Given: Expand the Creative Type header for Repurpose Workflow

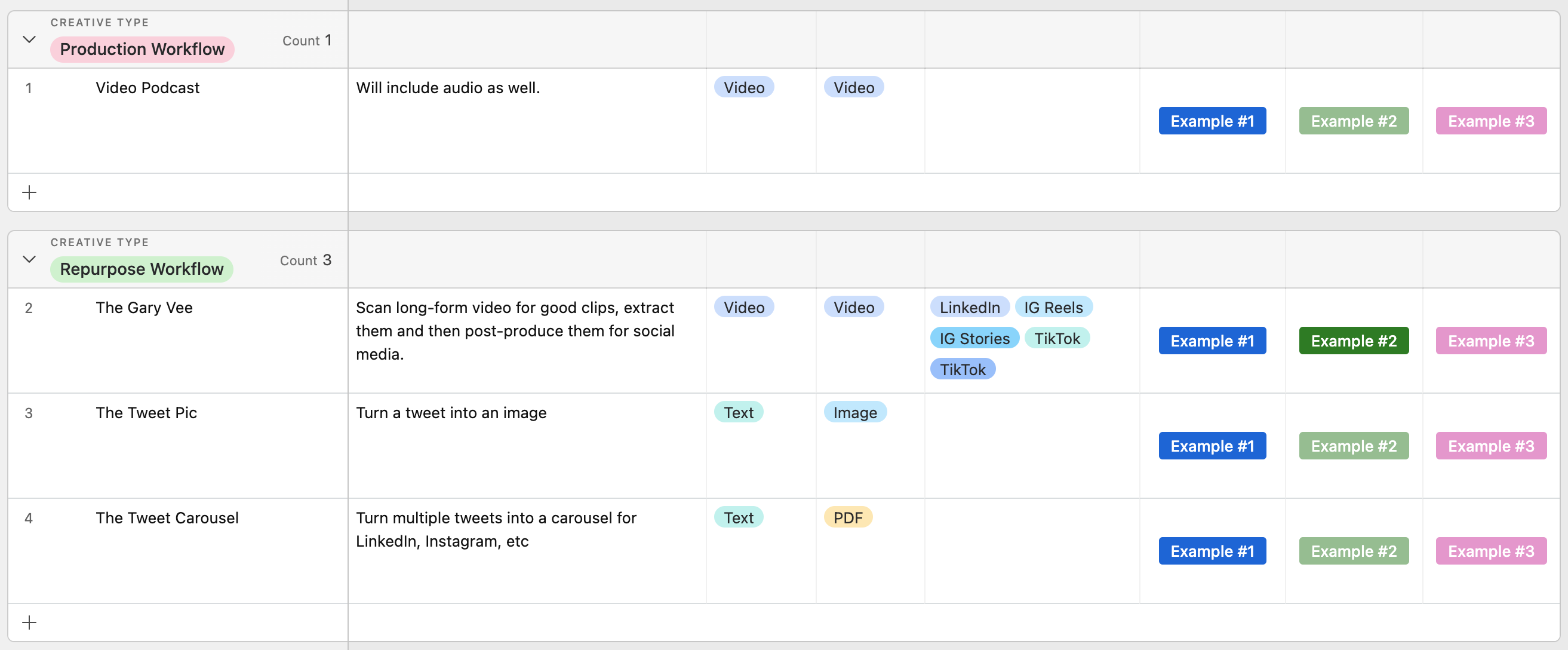Looking at the screenshot, I should click(28, 259).
